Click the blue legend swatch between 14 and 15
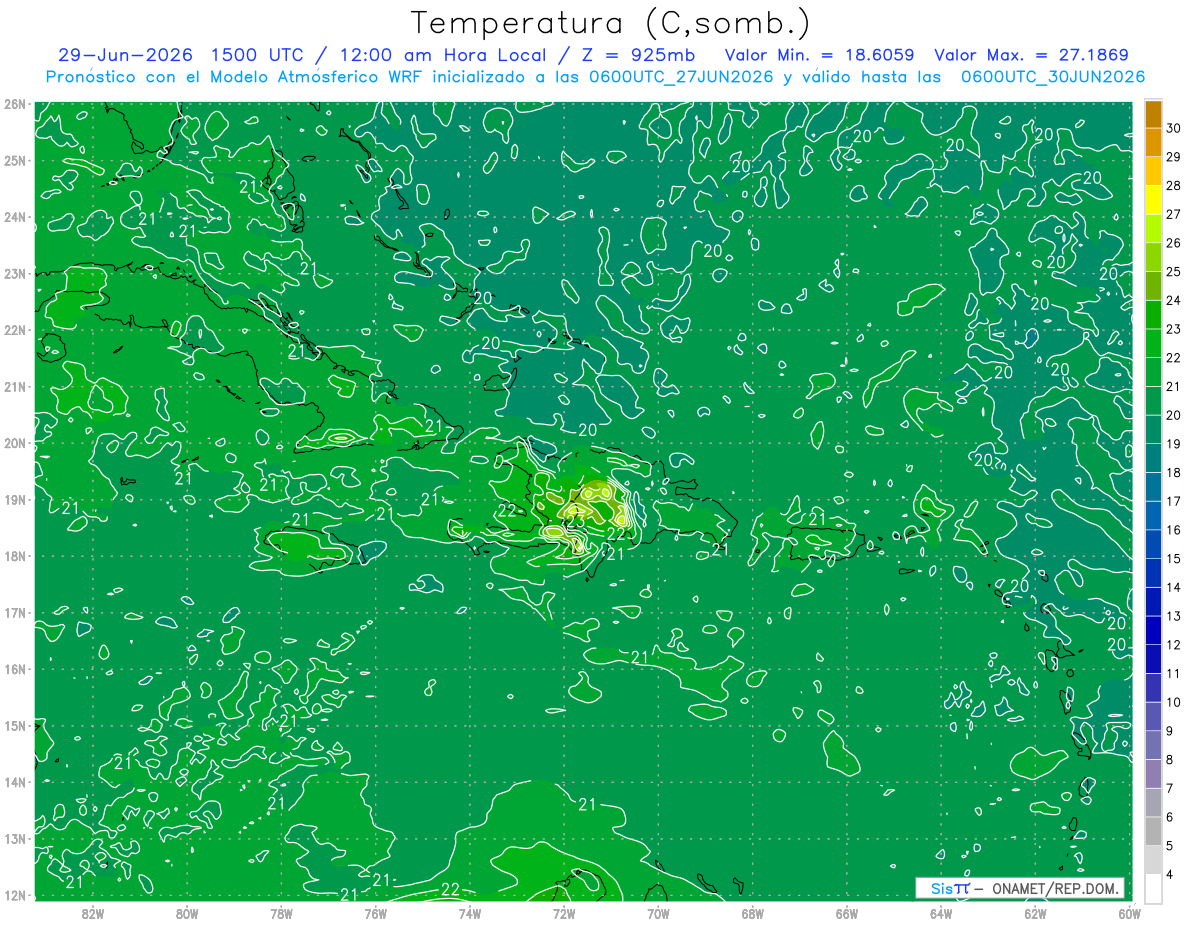This screenshot has width=1200, height=927. (1153, 572)
